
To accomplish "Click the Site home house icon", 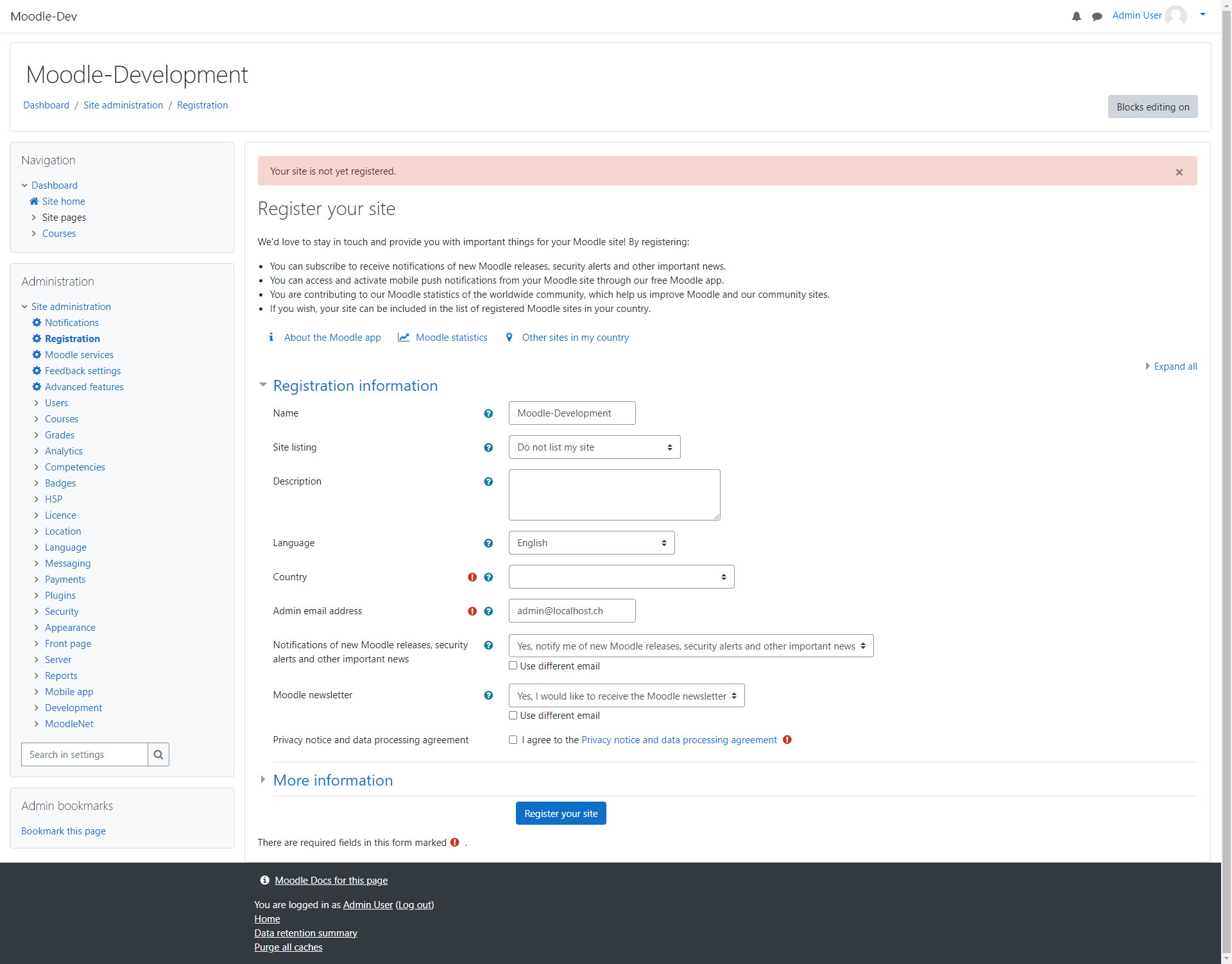I will coord(34,202).
